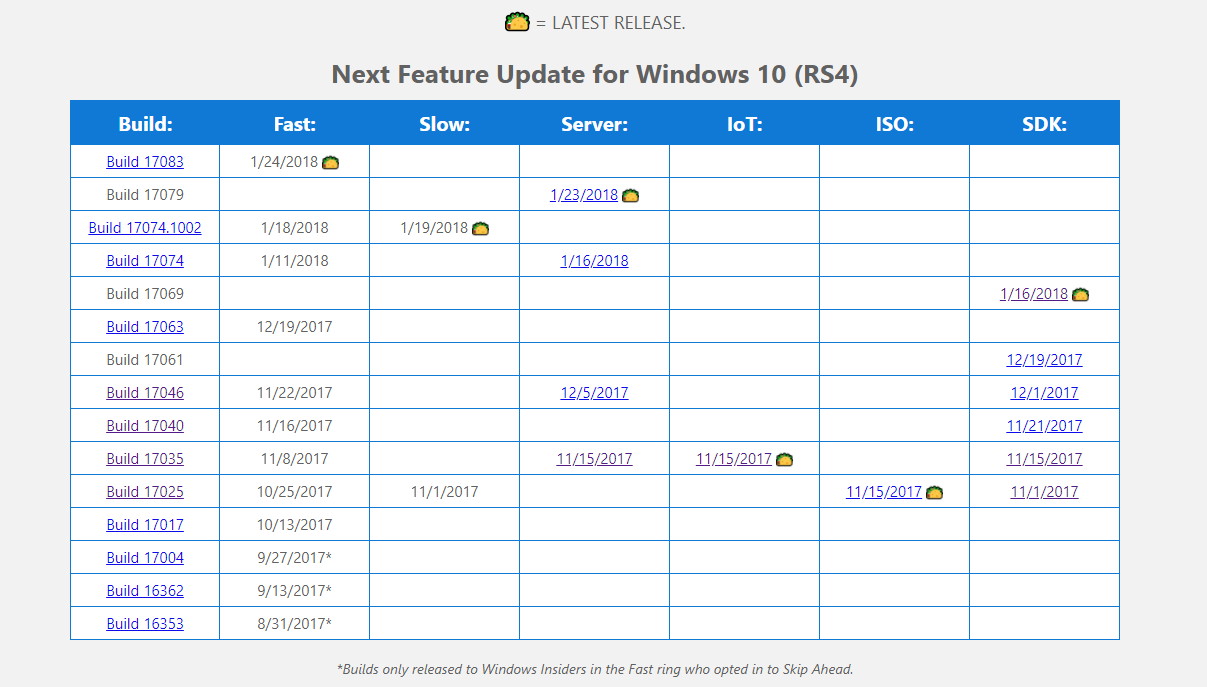
Task: Click the taco icon beside SDK 1/16/2018
Action: (1080, 294)
